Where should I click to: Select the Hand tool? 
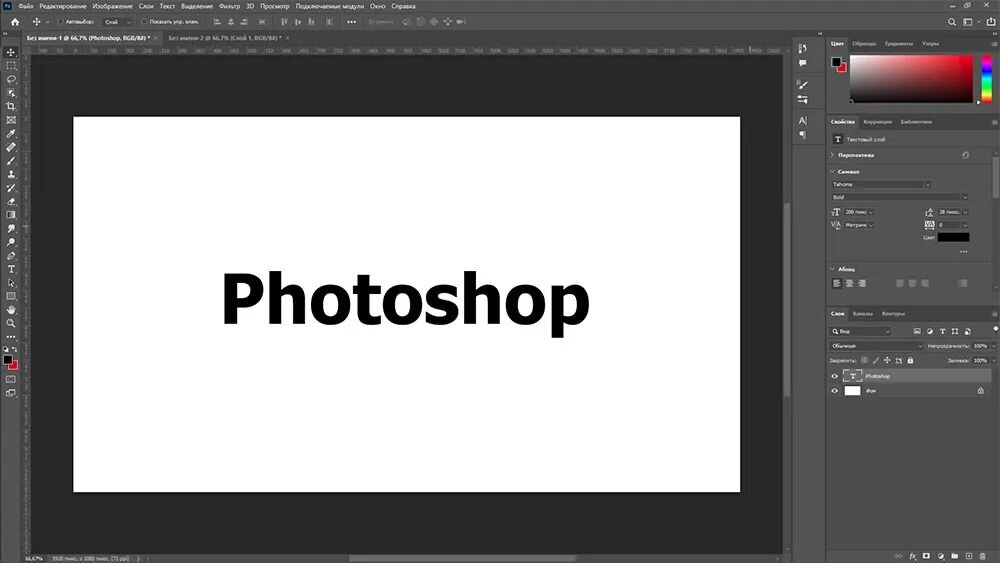(x=11, y=310)
